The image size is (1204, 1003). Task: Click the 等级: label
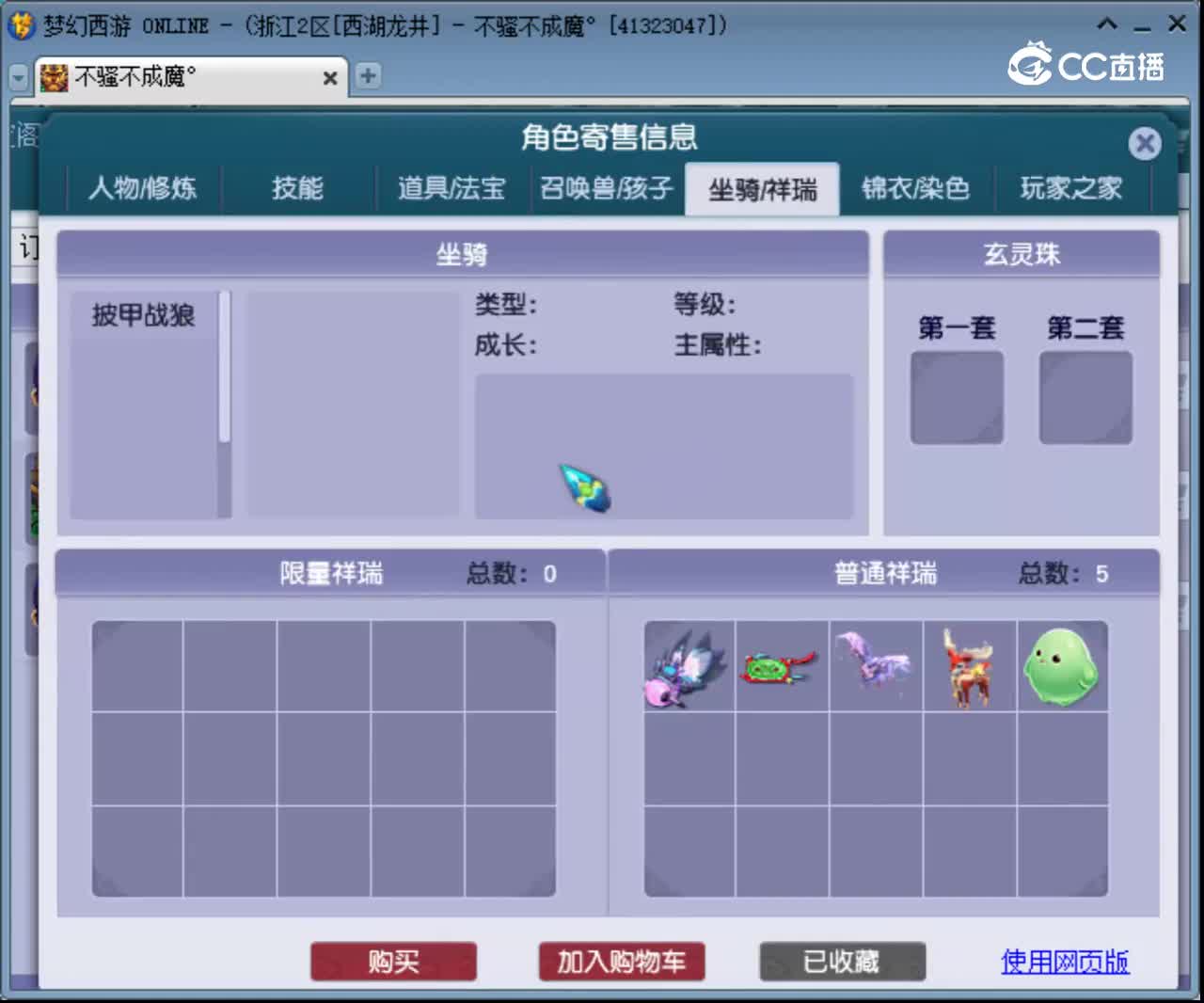tap(705, 304)
